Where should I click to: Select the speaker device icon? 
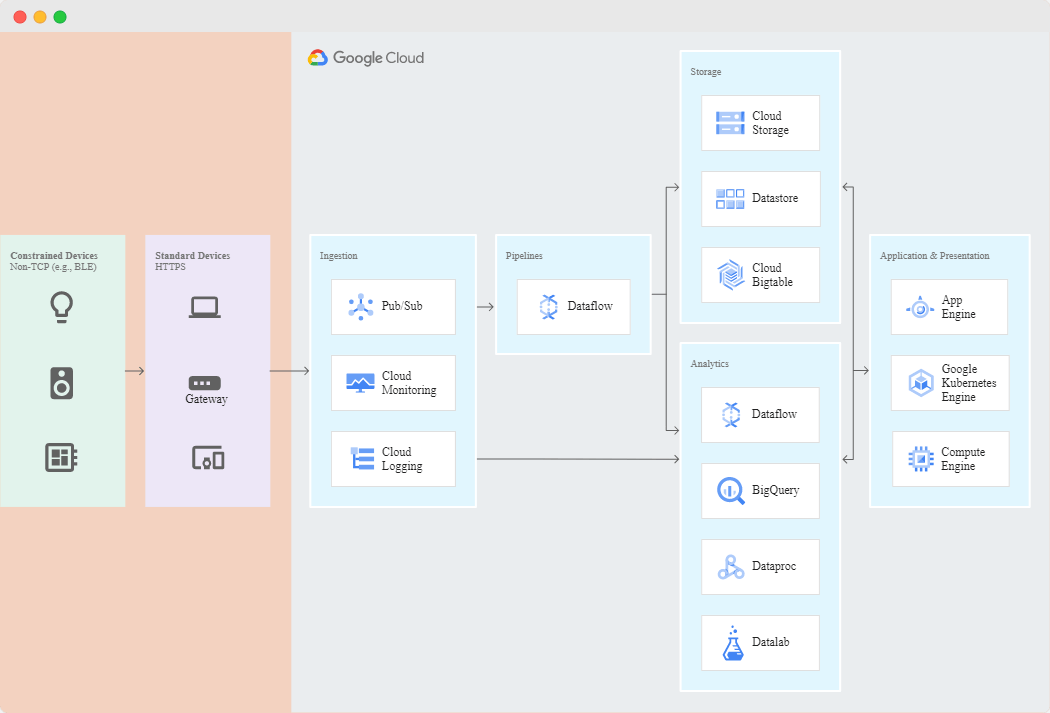click(62, 383)
